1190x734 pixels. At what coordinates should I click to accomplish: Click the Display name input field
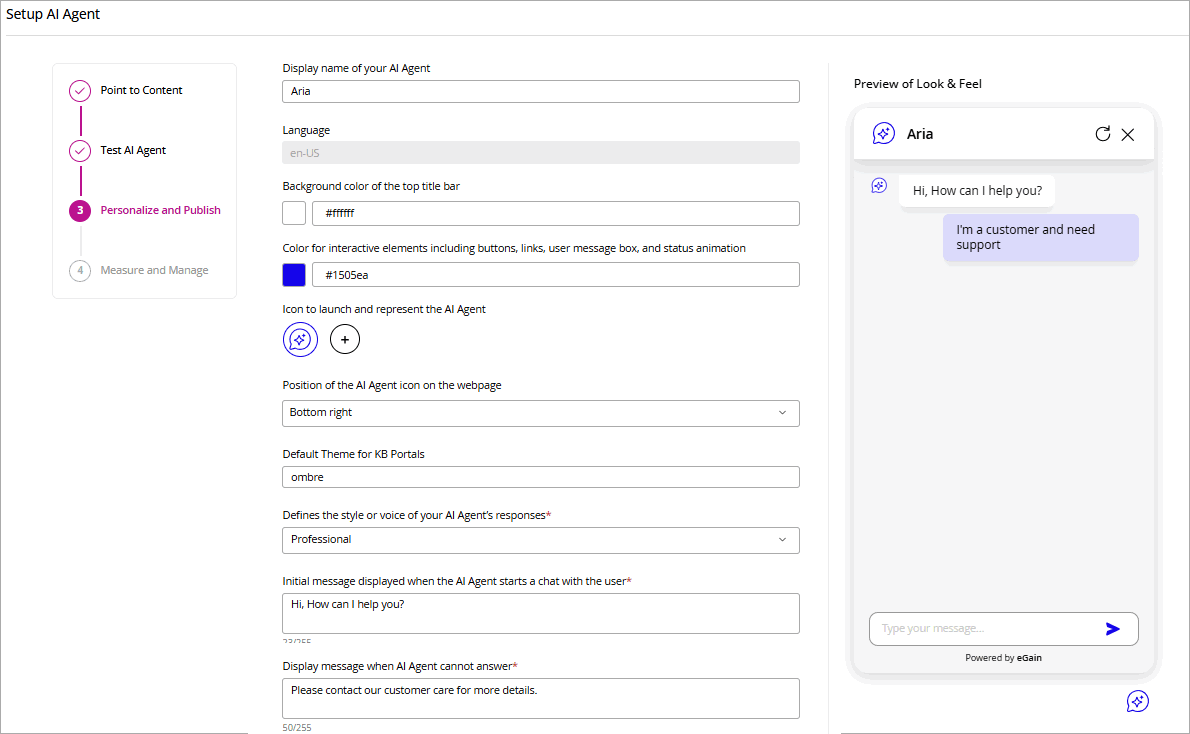click(x=540, y=92)
